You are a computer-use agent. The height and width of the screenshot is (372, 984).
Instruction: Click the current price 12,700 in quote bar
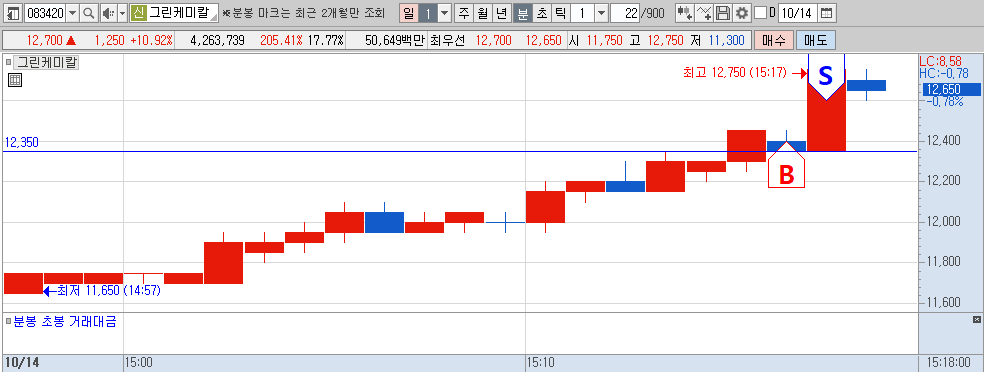[45, 41]
